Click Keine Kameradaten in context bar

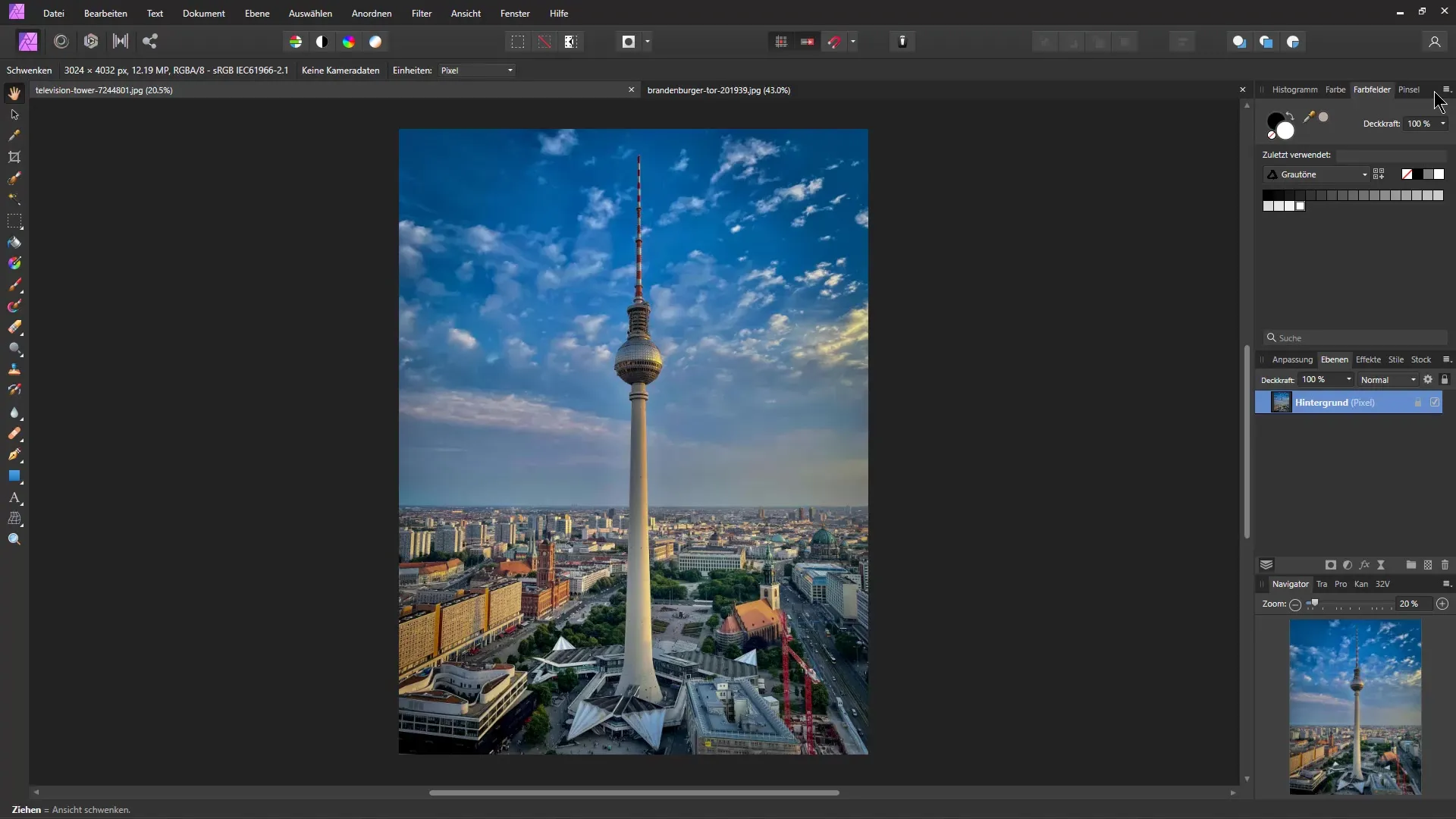click(x=340, y=71)
